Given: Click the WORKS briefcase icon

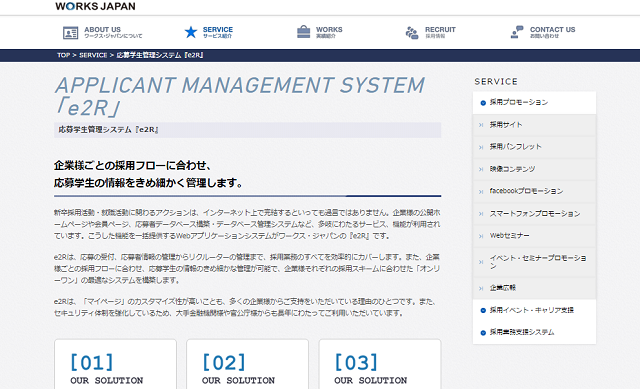Looking at the screenshot, I should point(303,32).
